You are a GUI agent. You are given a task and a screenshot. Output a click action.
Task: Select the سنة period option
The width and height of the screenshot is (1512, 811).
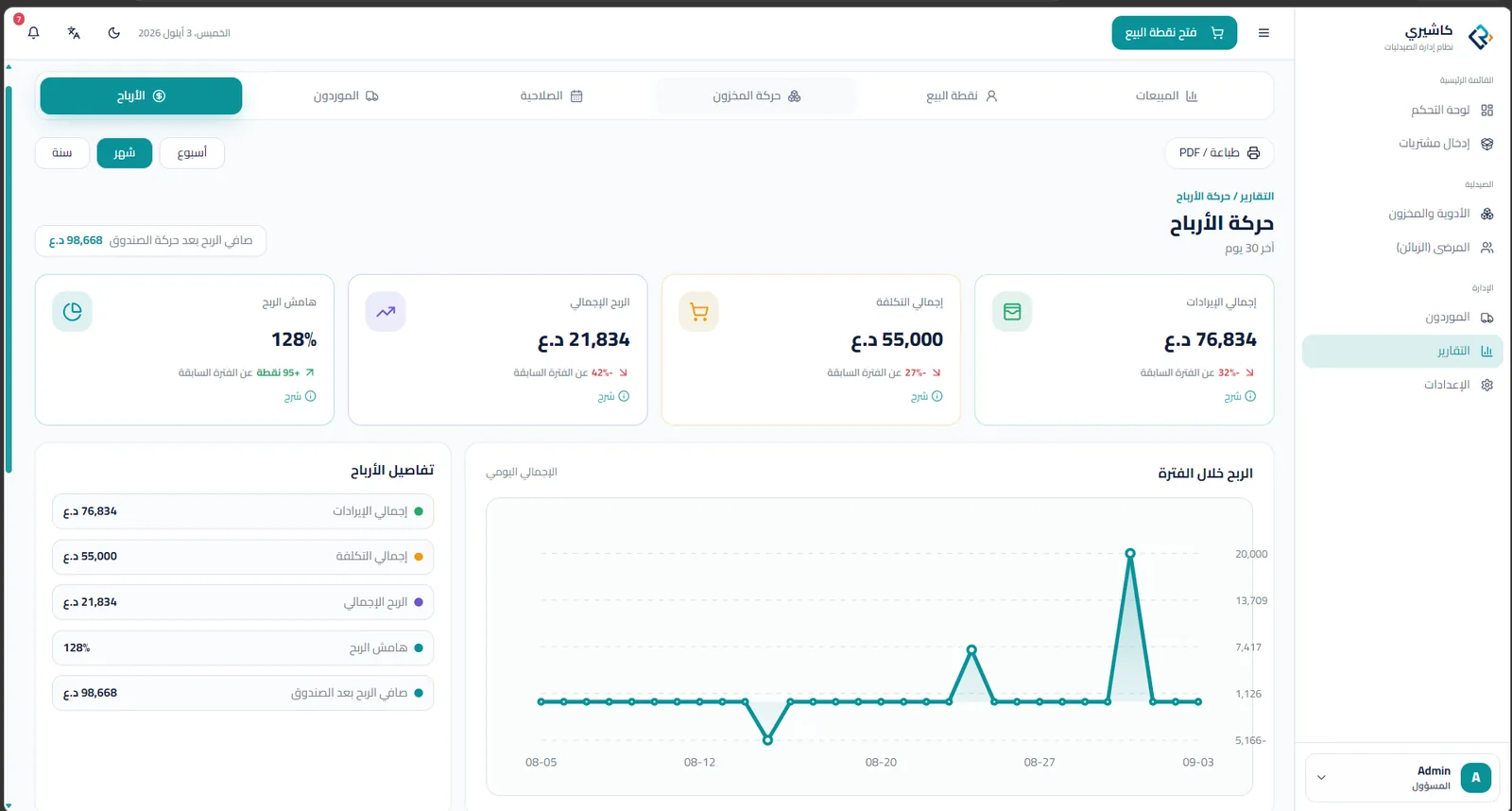(x=62, y=153)
